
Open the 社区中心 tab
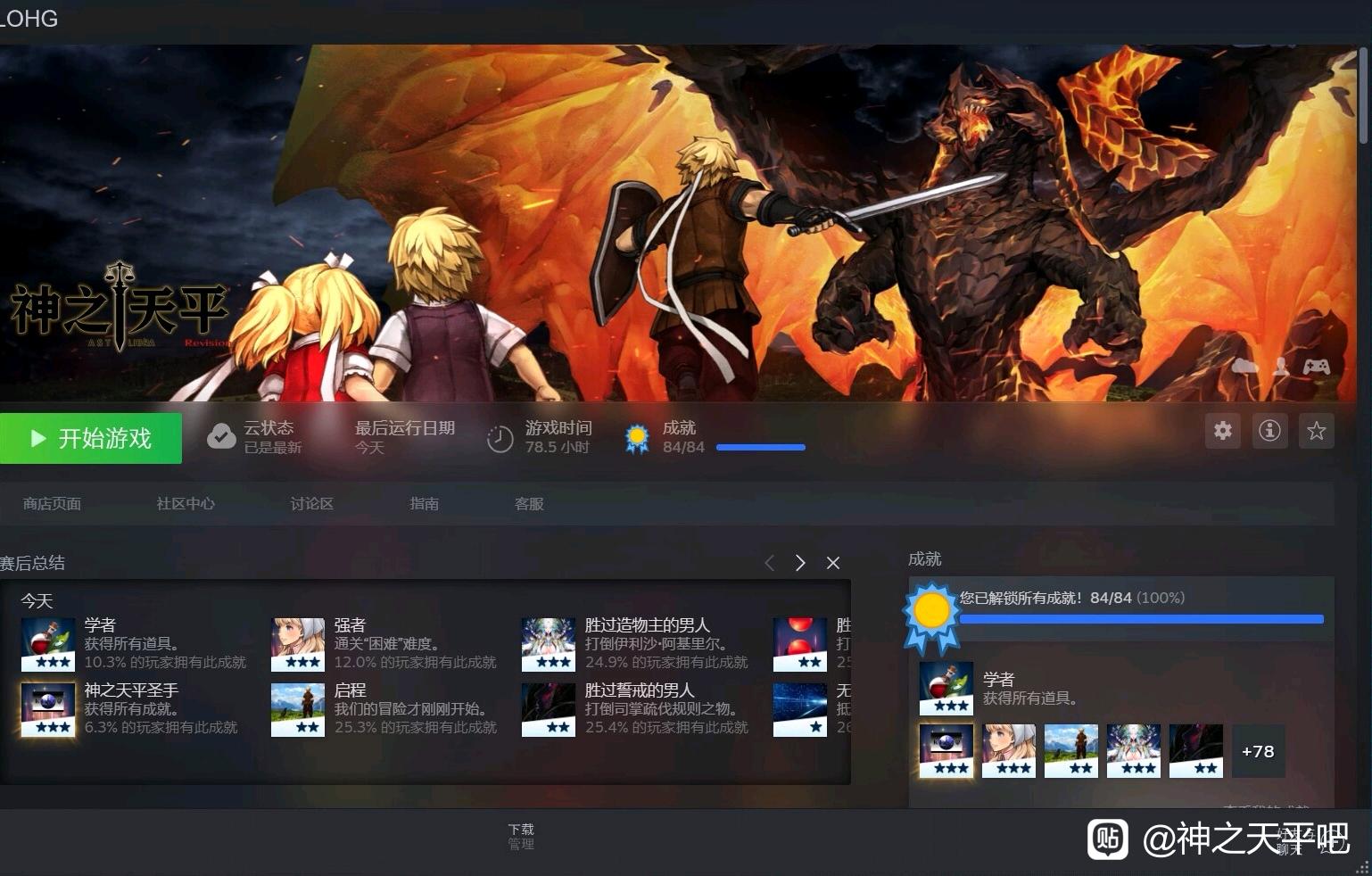pos(186,504)
